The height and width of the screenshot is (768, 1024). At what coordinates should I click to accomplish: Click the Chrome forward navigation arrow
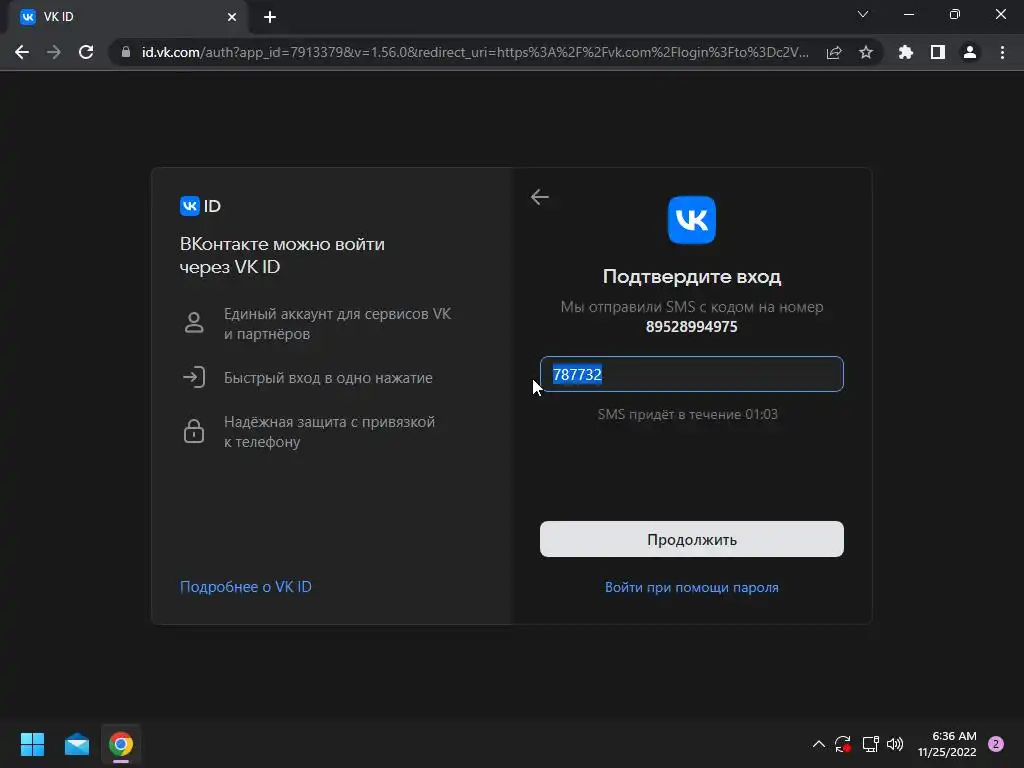coord(54,52)
